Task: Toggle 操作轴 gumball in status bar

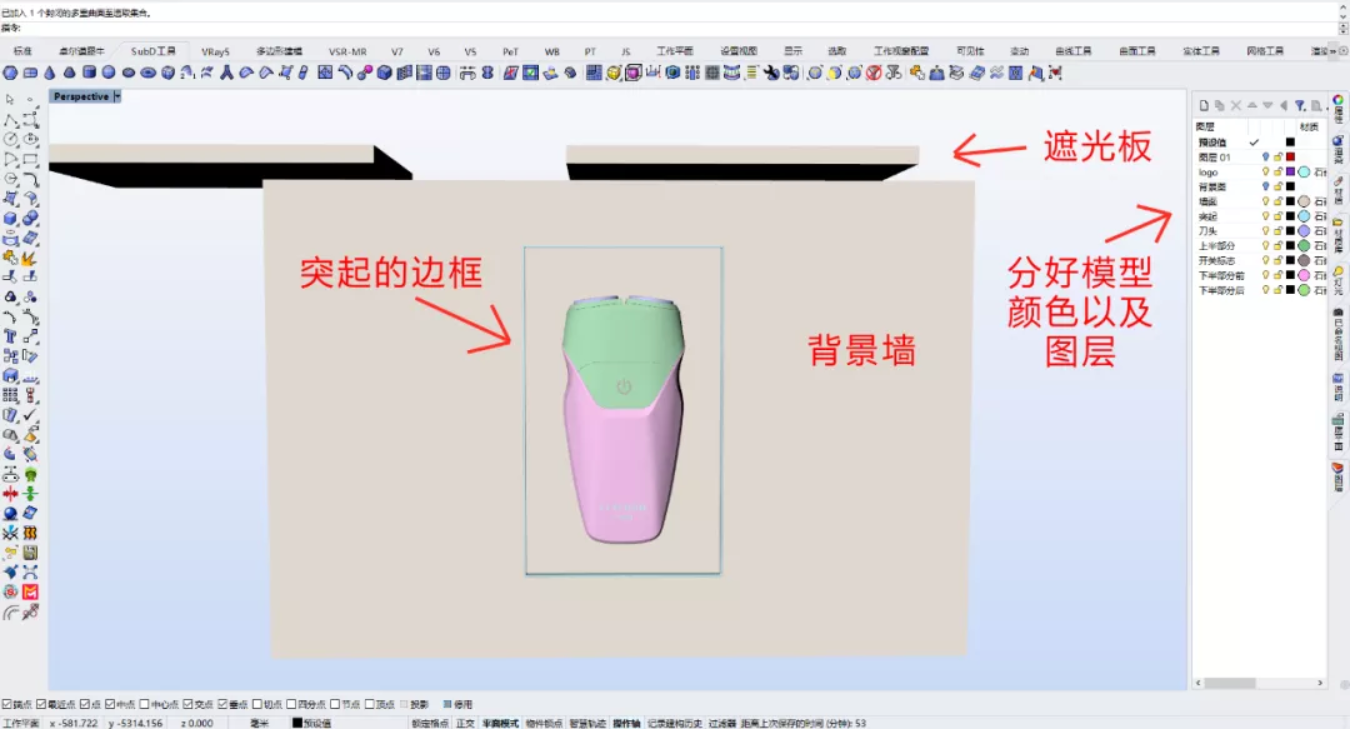Action: point(626,722)
